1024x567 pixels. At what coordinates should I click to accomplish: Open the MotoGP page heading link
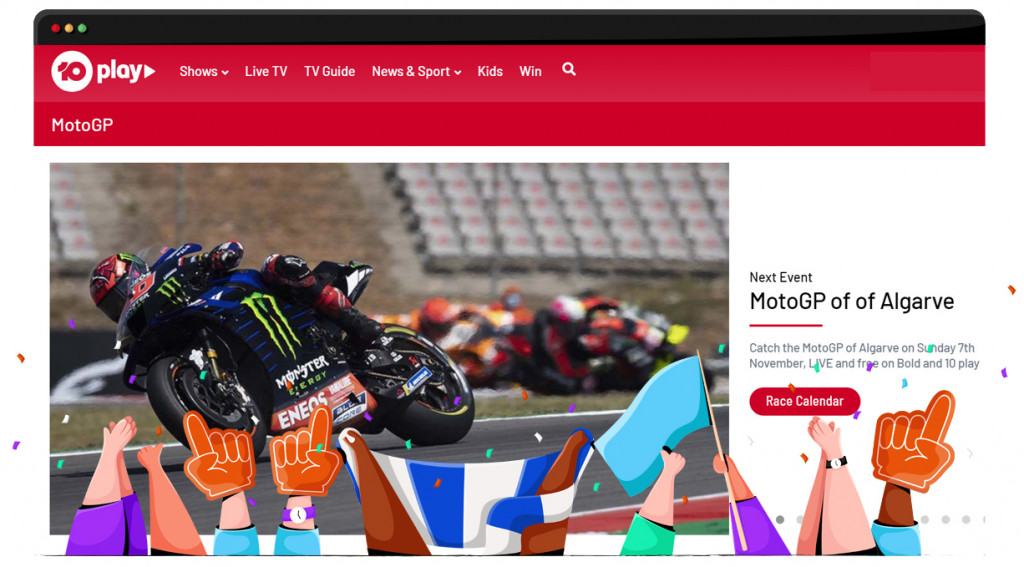tap(82, 125)
